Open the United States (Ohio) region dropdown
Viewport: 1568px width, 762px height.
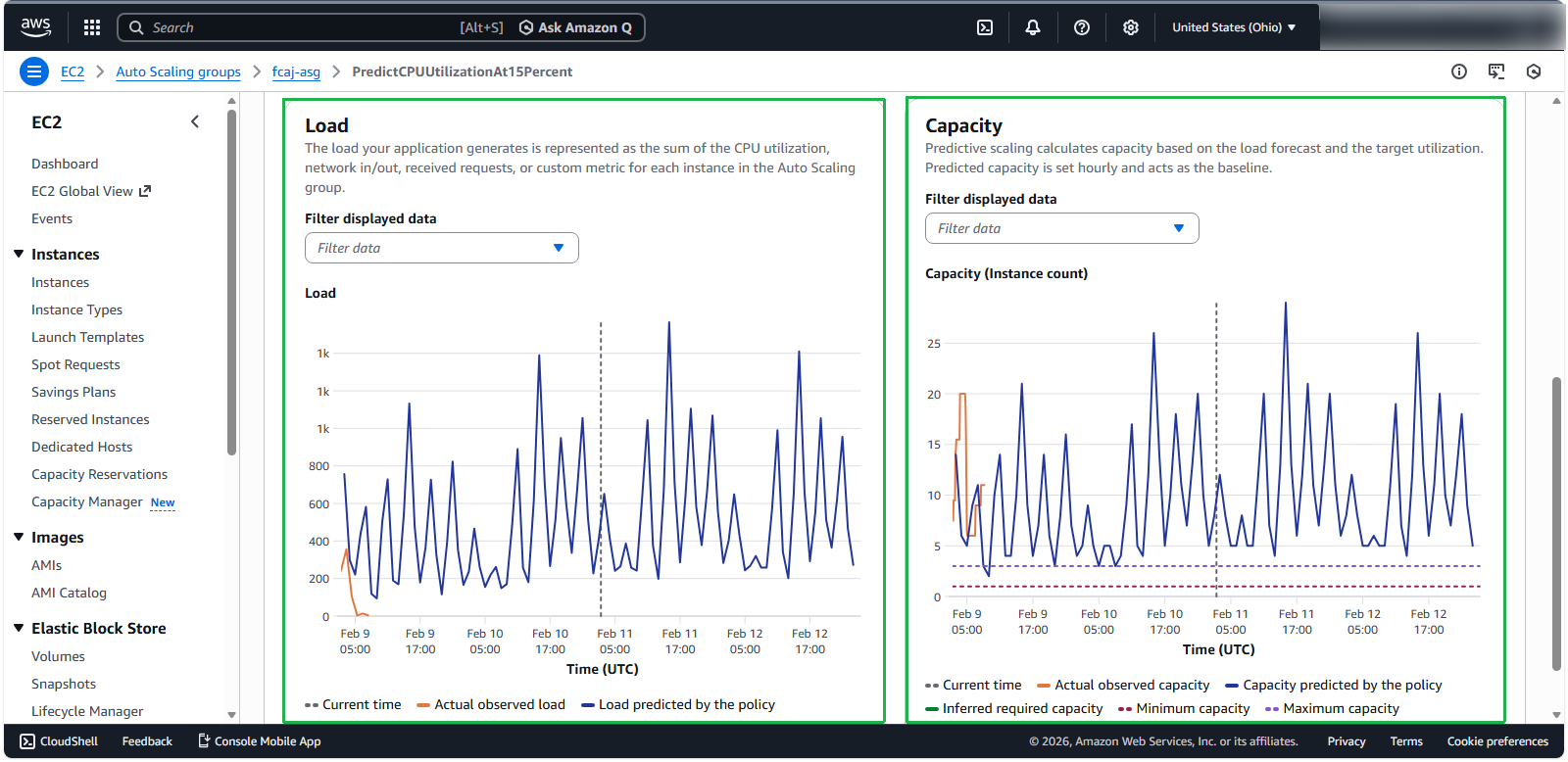[1234, 27]
